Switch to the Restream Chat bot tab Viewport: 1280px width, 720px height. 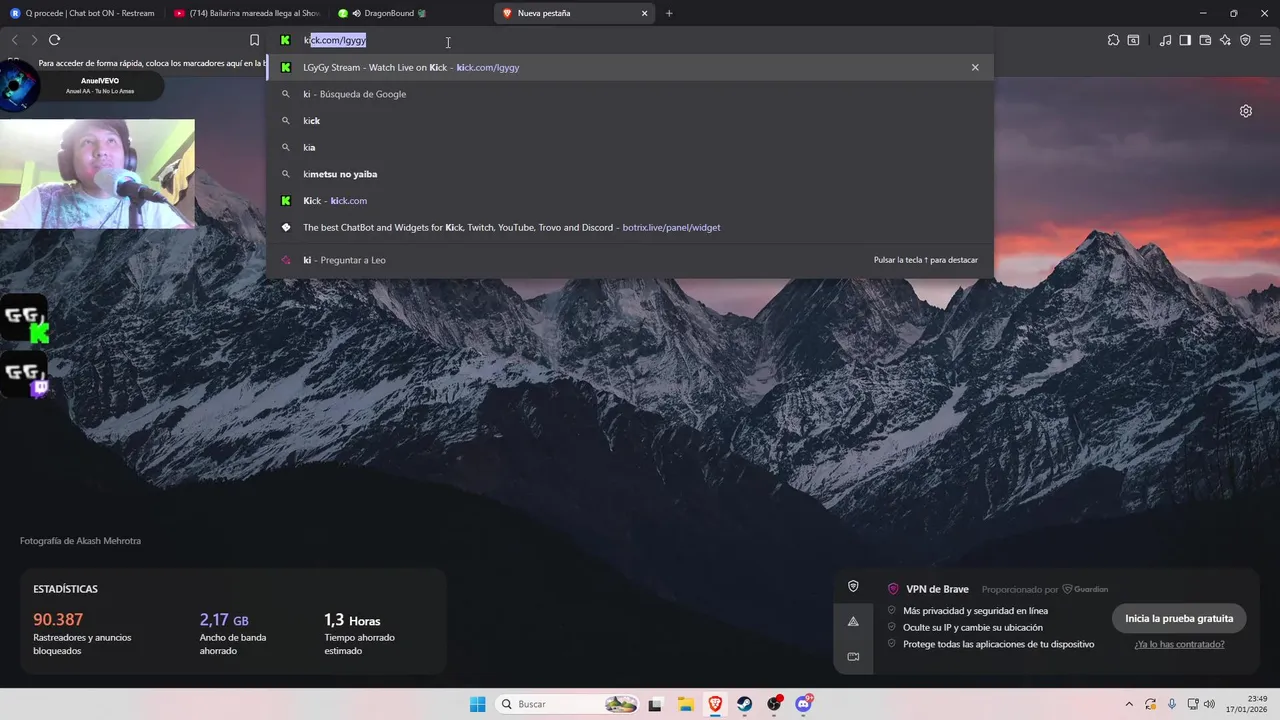click(82, 13)
